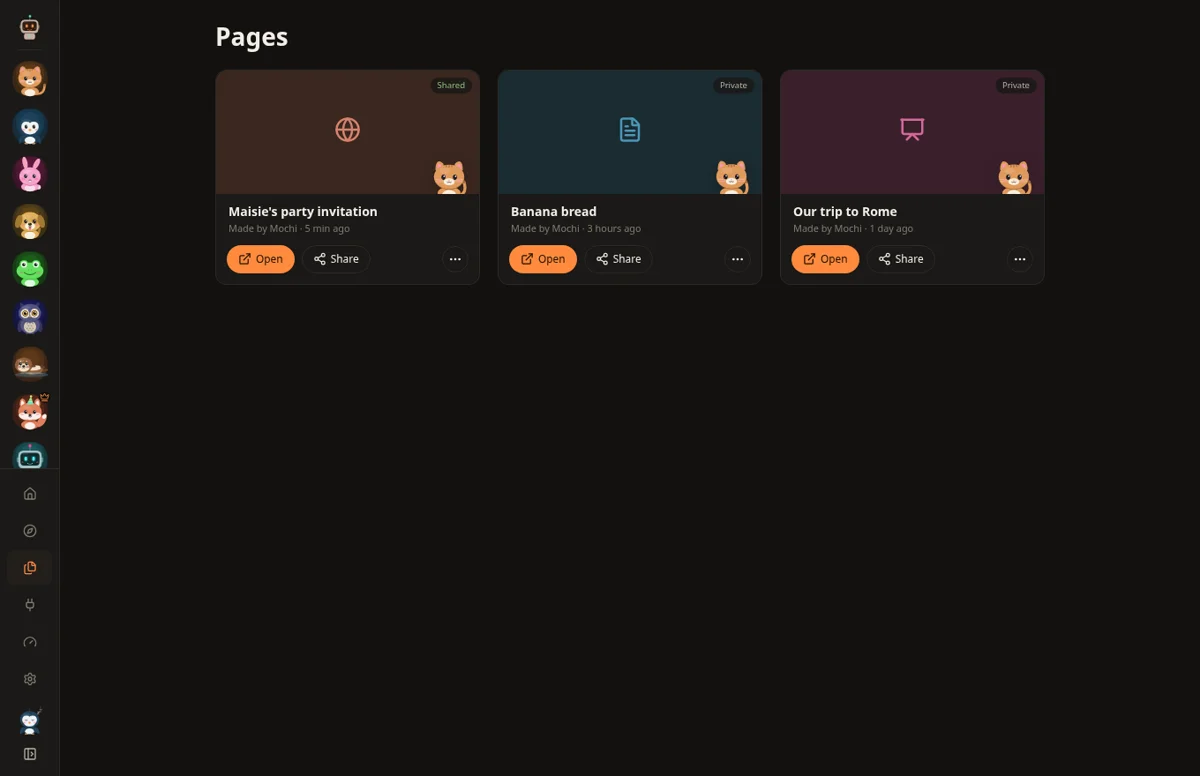This screenshot has width=1200, height=776.
Task: Click the robot logo at sidebar top
Action: (30, 27)
